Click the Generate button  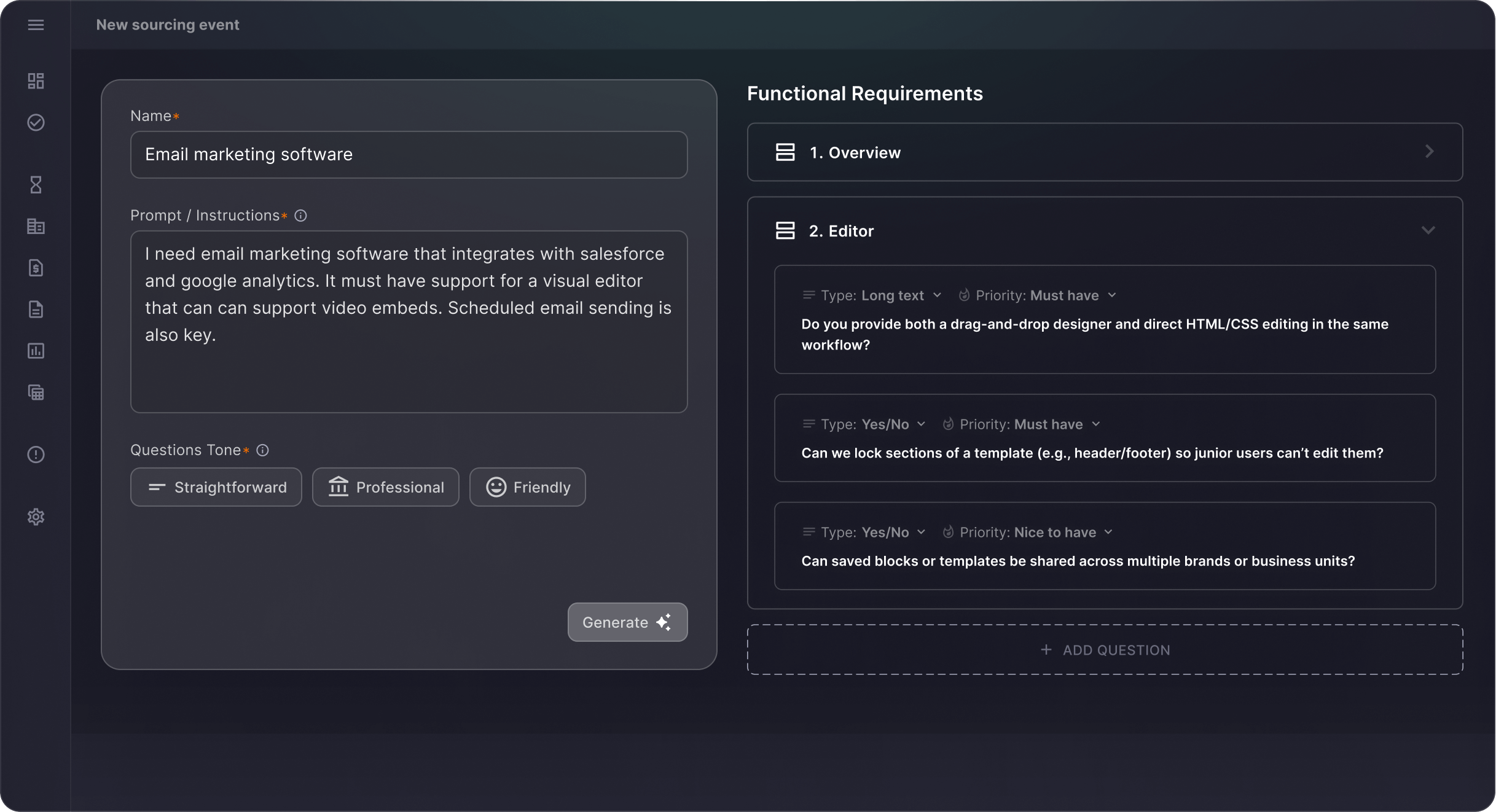pyautogui.click(x=627, y=622)
